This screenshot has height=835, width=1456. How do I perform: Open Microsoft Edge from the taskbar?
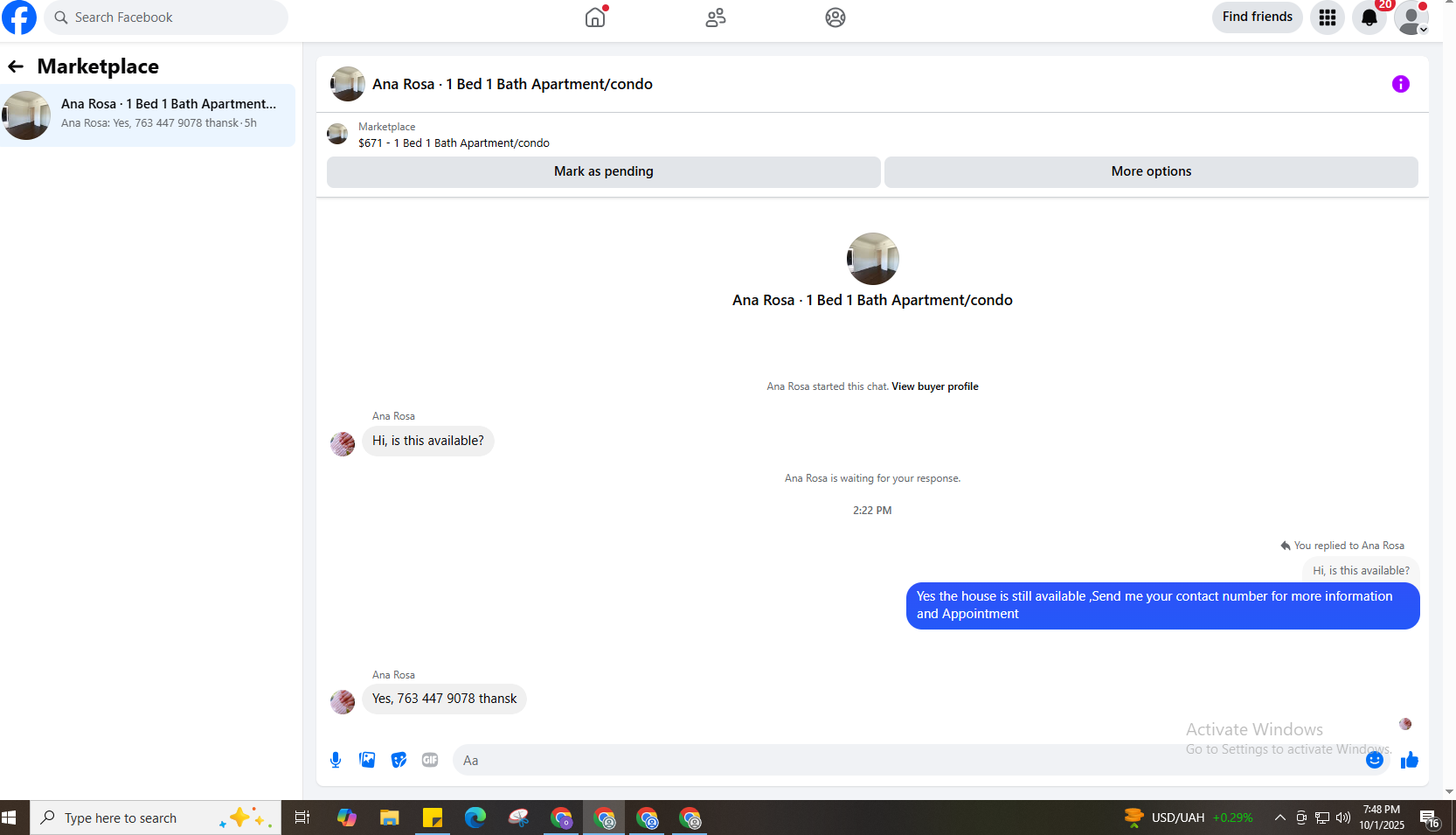475,818
